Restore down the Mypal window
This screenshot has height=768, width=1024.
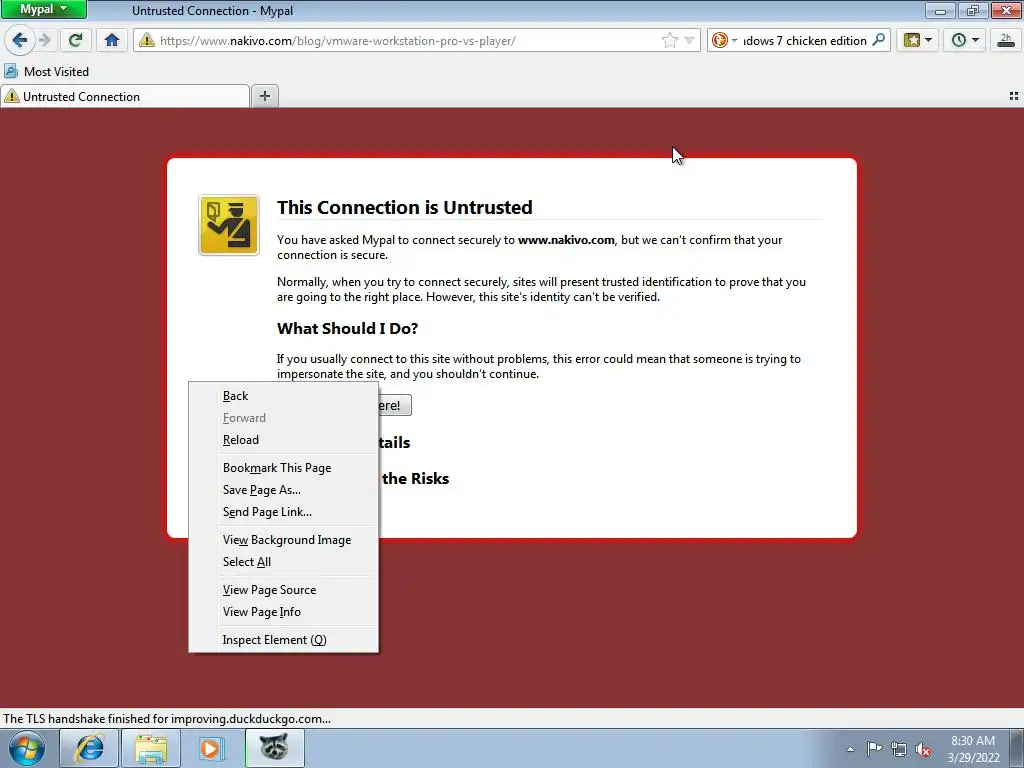click(x=973, y=10)
